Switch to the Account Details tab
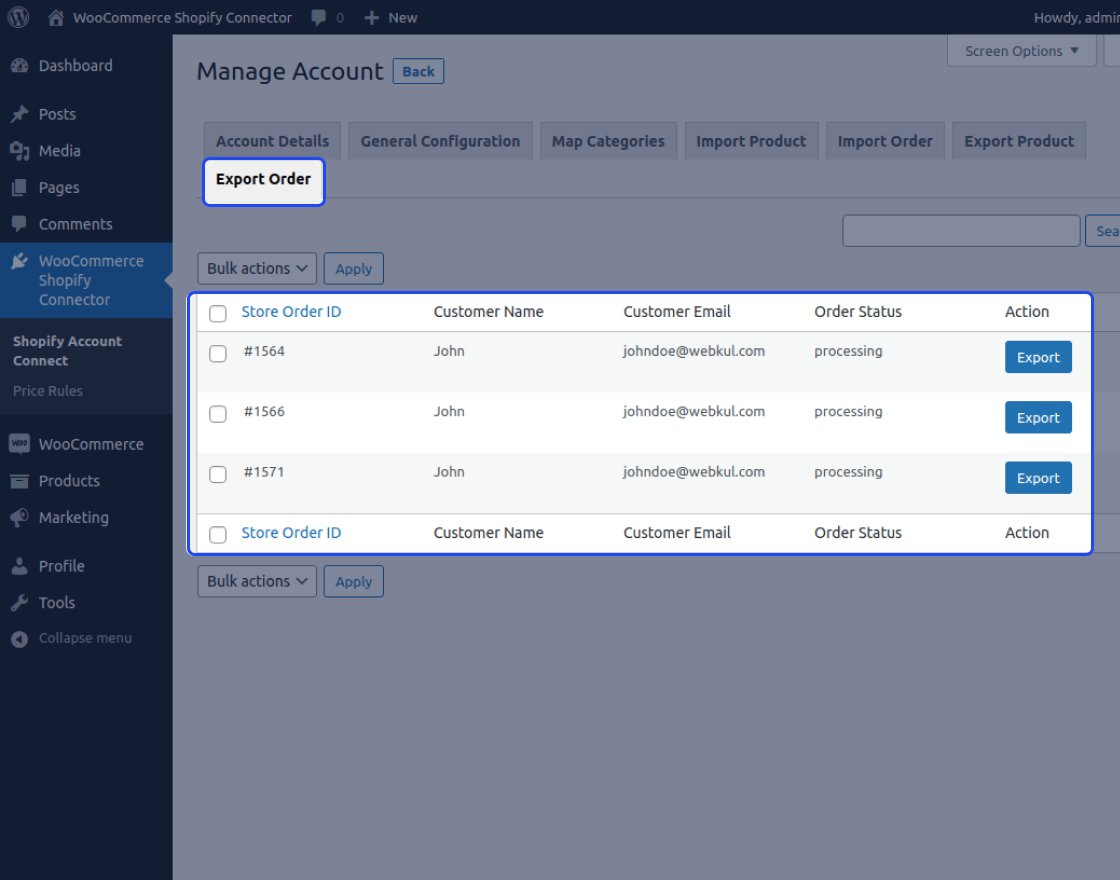Image resolution: width=1120 pixels, height=880 pixels. point(272,141)
